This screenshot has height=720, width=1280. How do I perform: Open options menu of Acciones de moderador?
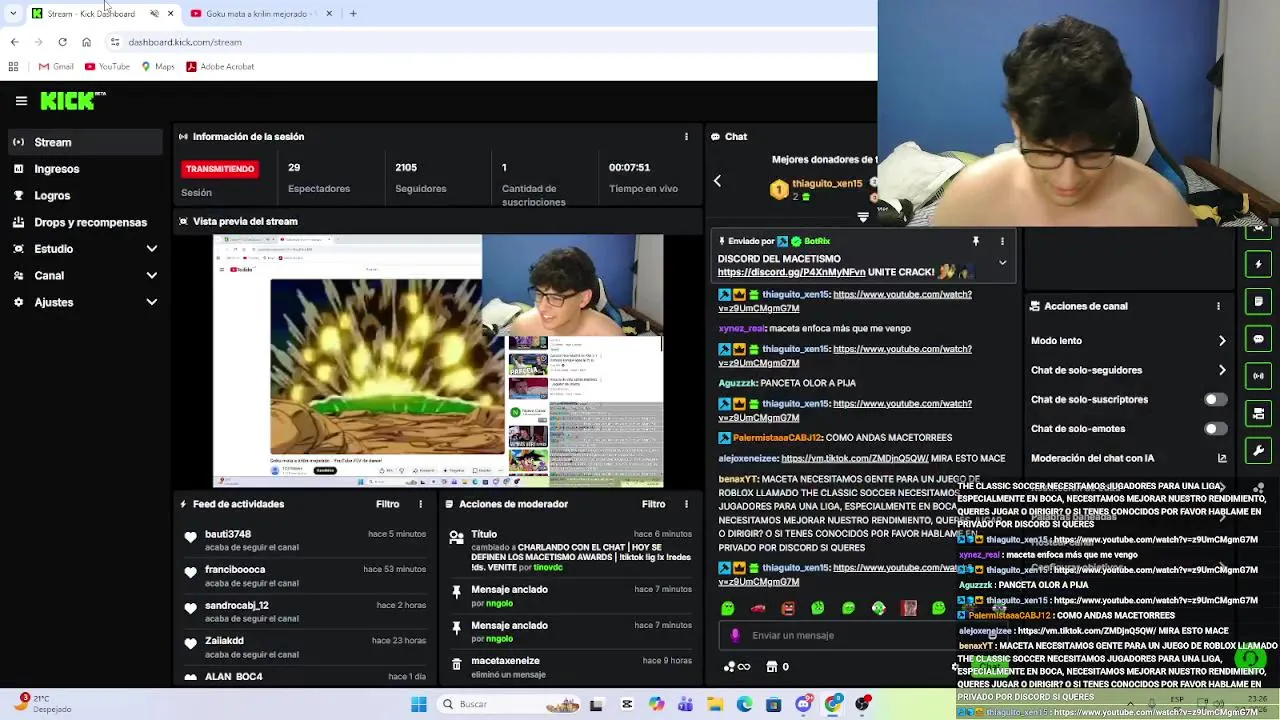click(x=686, y=504)
